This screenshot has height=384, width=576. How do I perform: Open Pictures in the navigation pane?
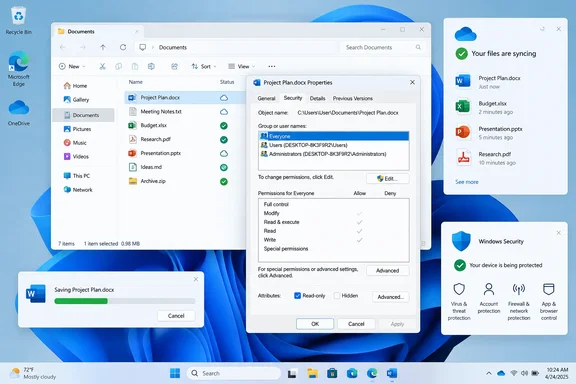tap(83, 129)
